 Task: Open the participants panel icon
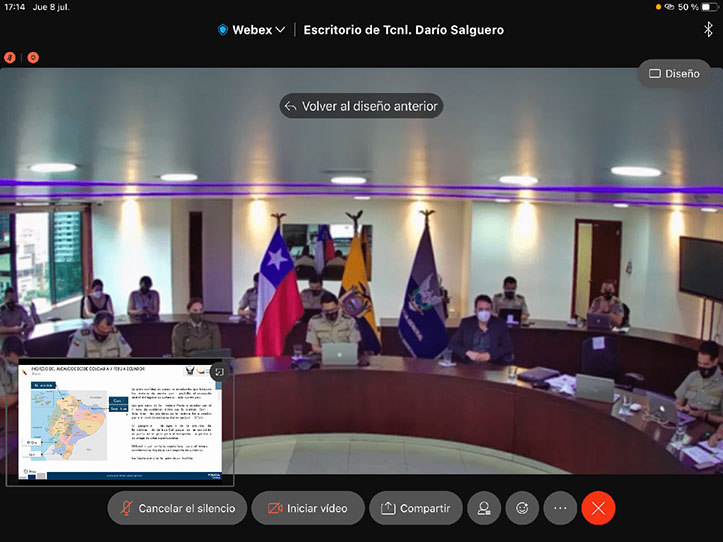click(484, 508)
